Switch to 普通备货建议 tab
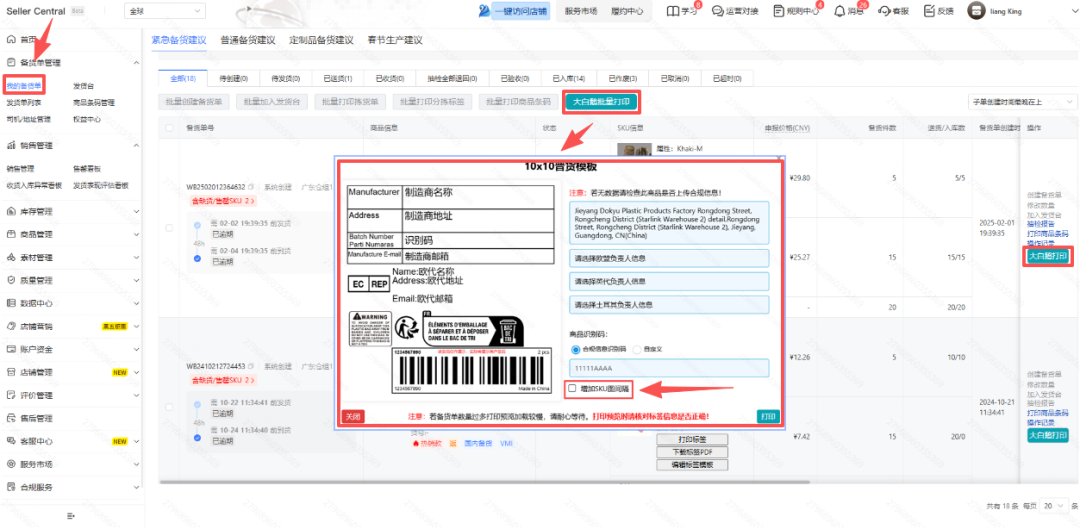Screen dimensions: 1080x529 pyautogui.click(x=248, y=40)
